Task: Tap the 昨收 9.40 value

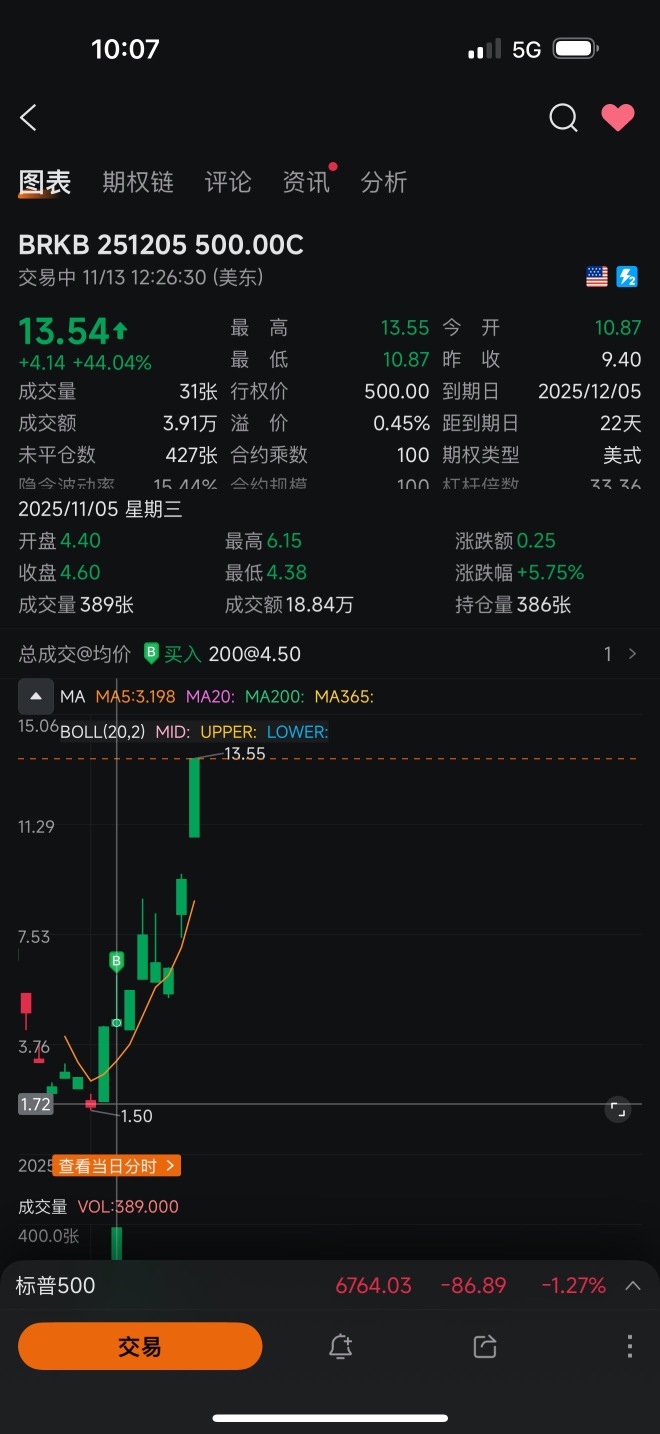Action: (622, 360)
